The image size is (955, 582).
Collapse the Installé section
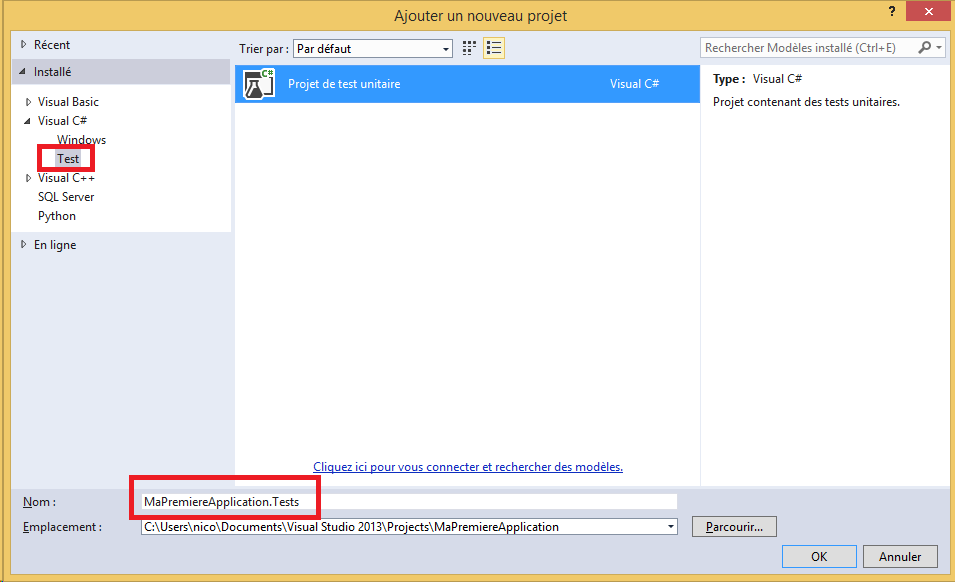click(x=23, y=72)
